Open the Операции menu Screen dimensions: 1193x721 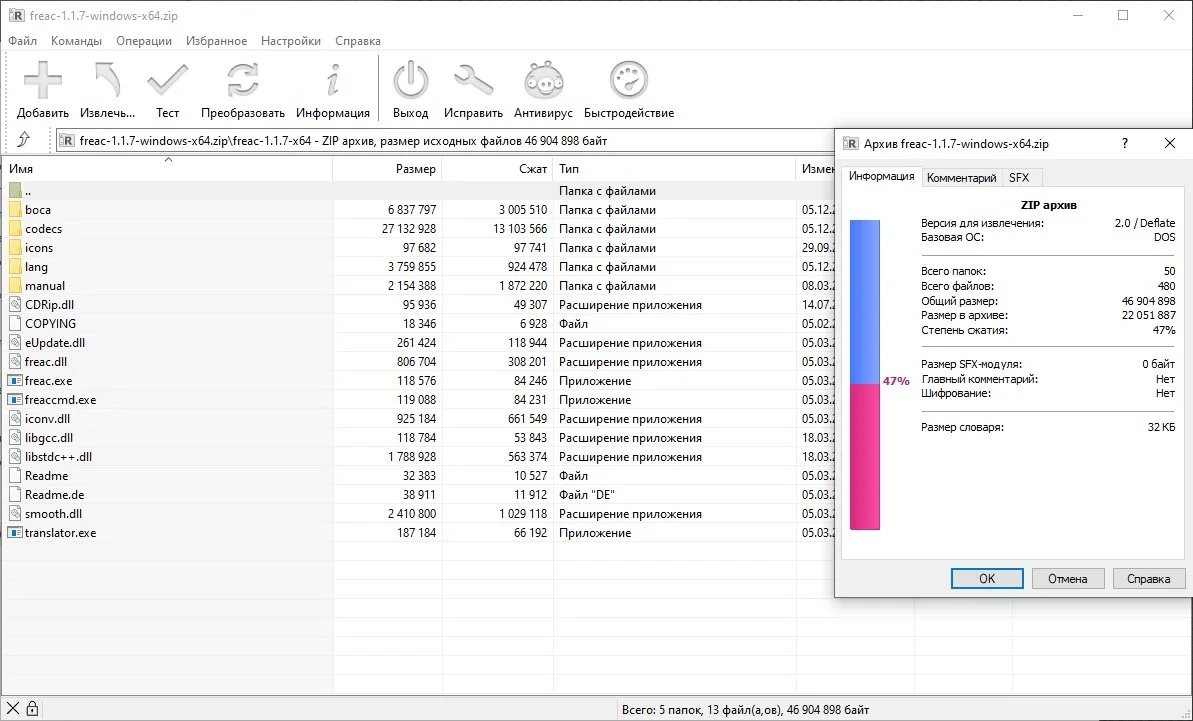pyautogui.click(x=144, y=41)
